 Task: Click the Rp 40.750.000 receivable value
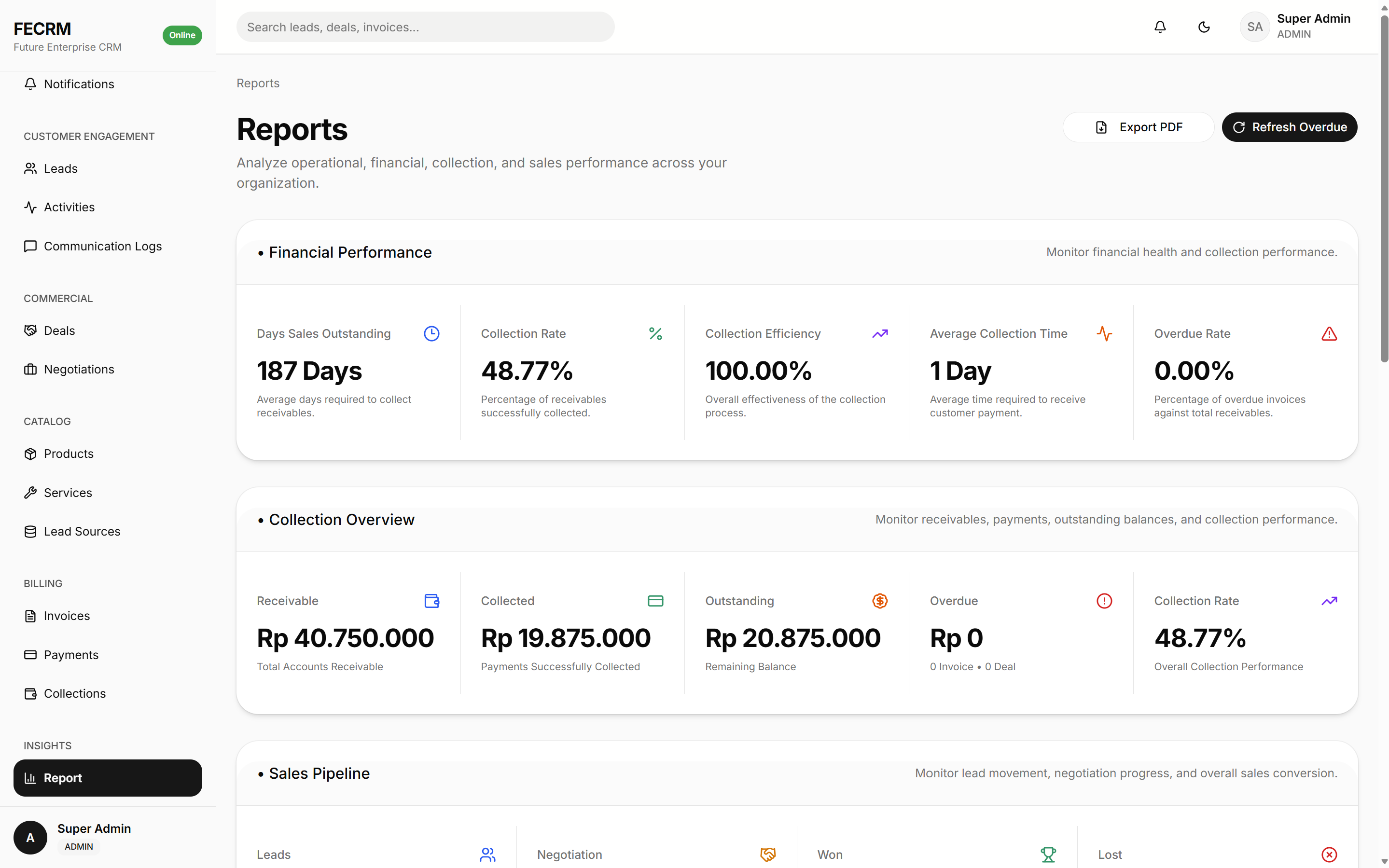[345, 638]
